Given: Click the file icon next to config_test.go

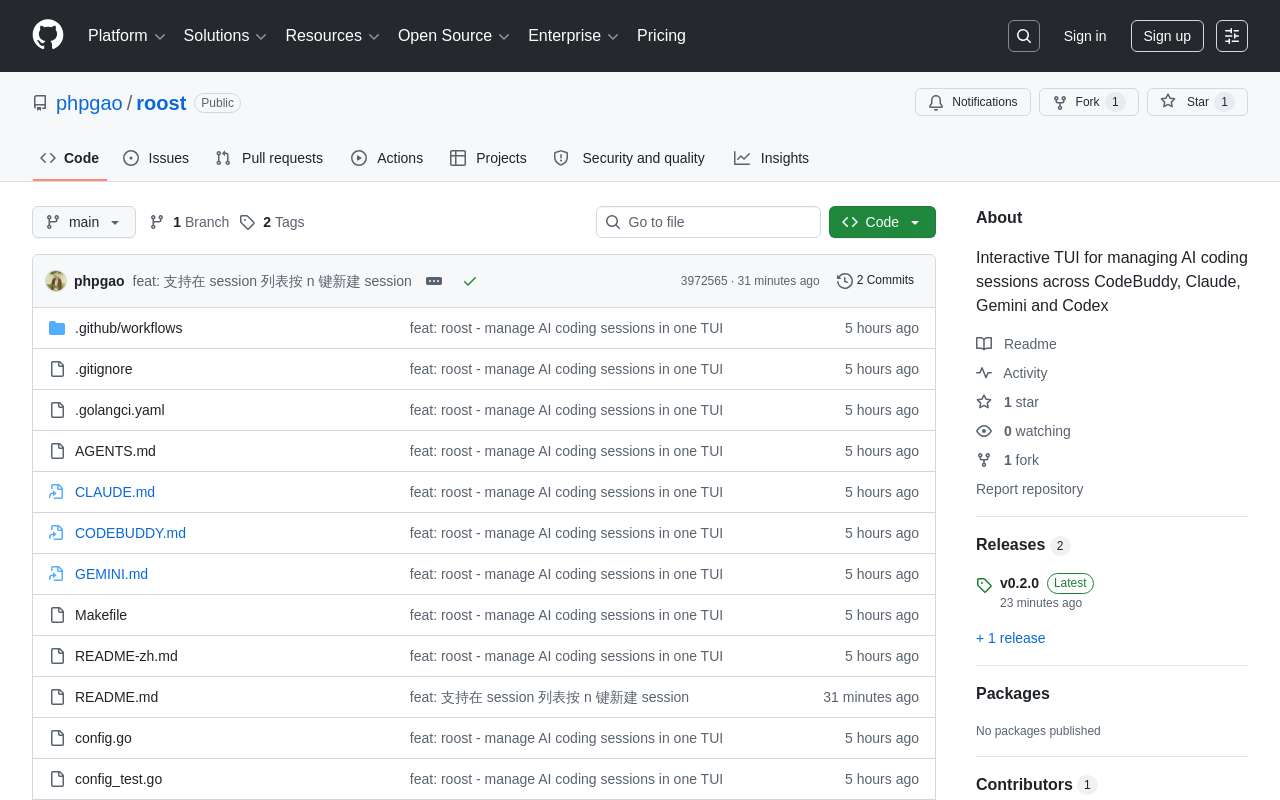Looking at the screenshot, I should point(57,779).
